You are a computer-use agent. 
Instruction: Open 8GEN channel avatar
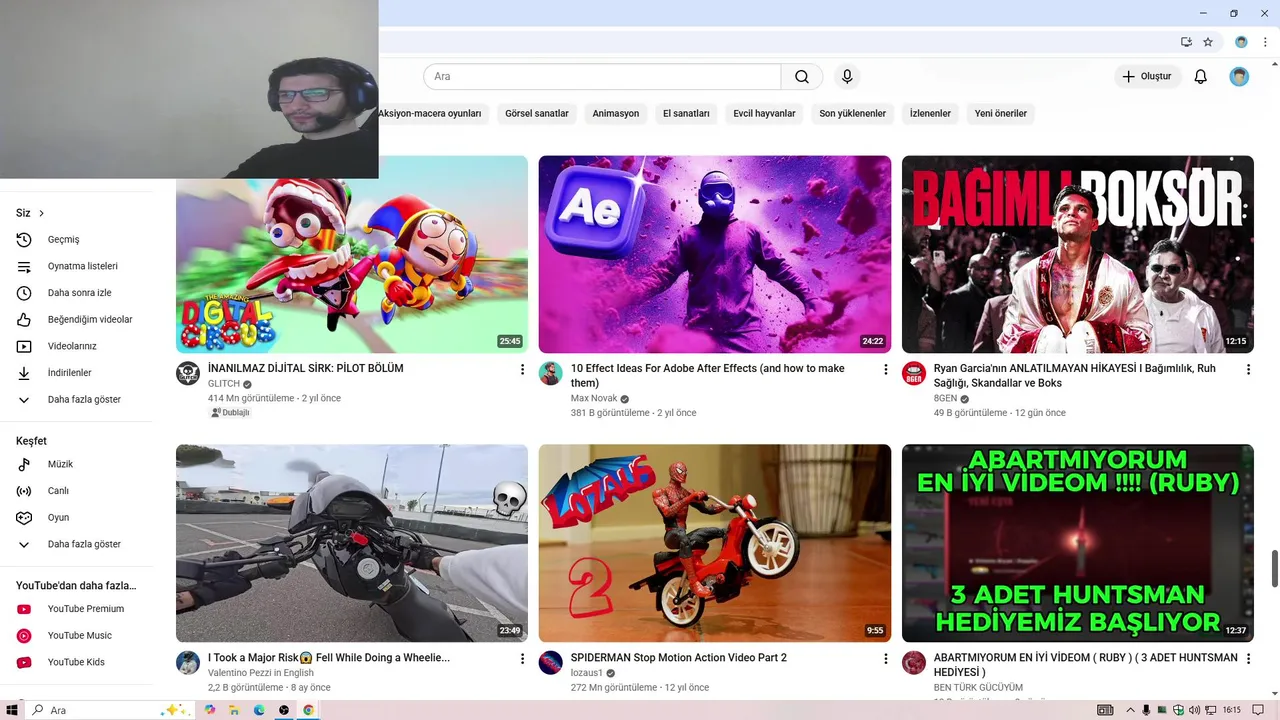pyautogui.click(x=914, y=374)
